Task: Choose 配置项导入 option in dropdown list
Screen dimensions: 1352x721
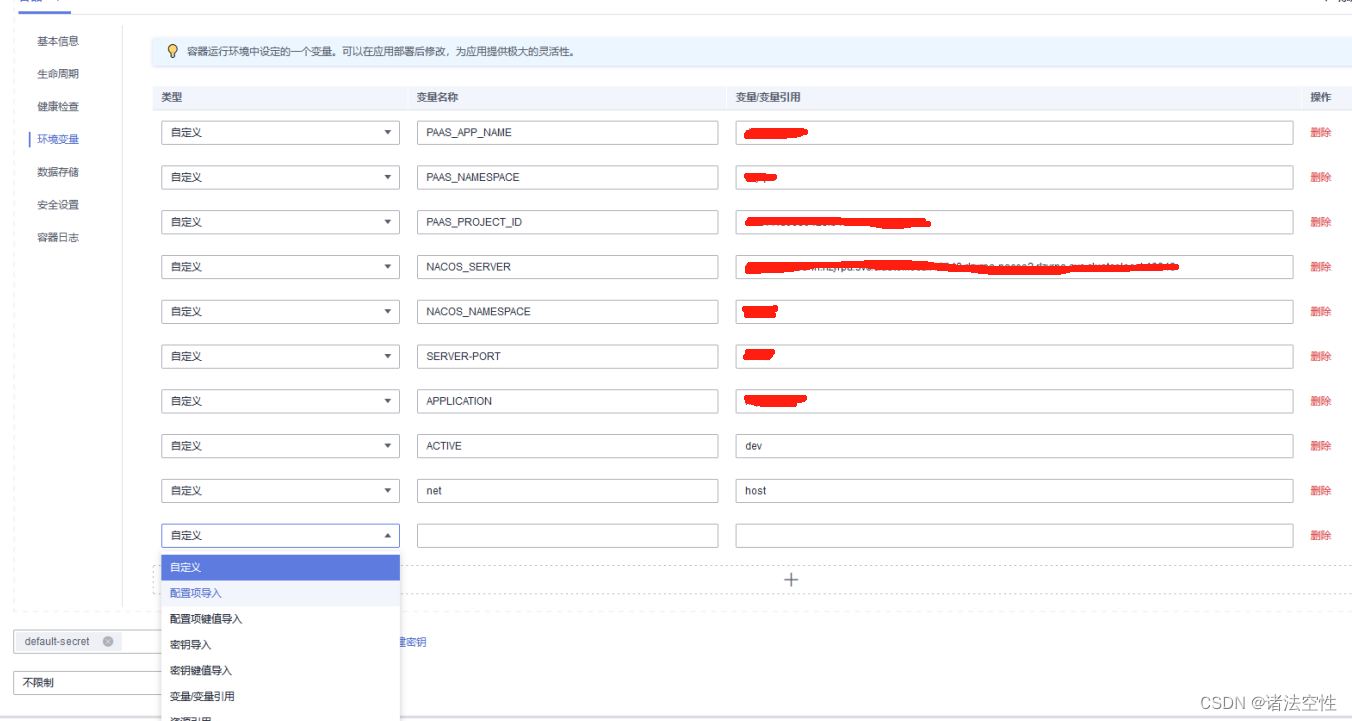Action: click(280, 593)
